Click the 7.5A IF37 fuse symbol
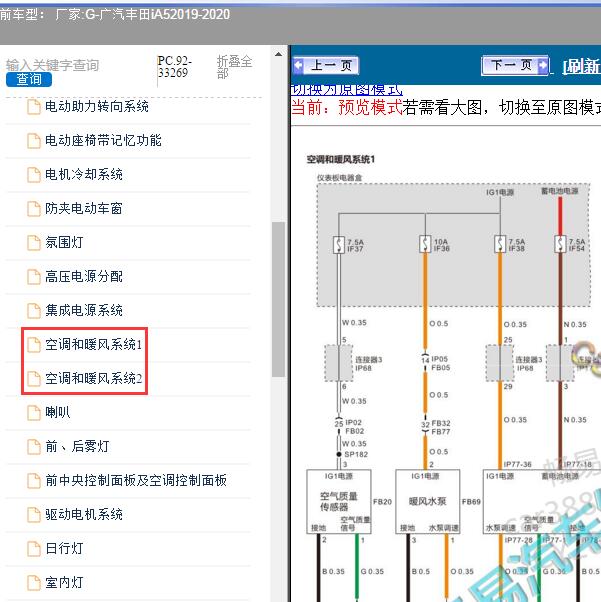601x602 pixels. 339,245
